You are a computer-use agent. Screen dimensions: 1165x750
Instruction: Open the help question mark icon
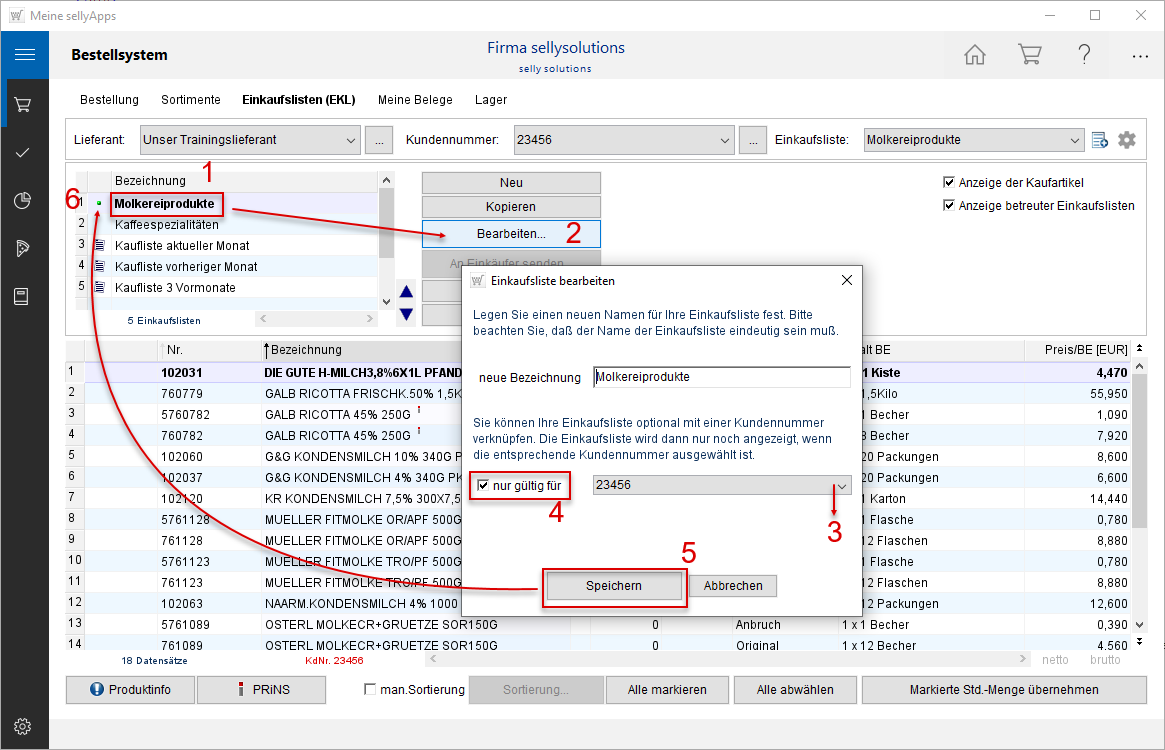[x=1084, y=55]
